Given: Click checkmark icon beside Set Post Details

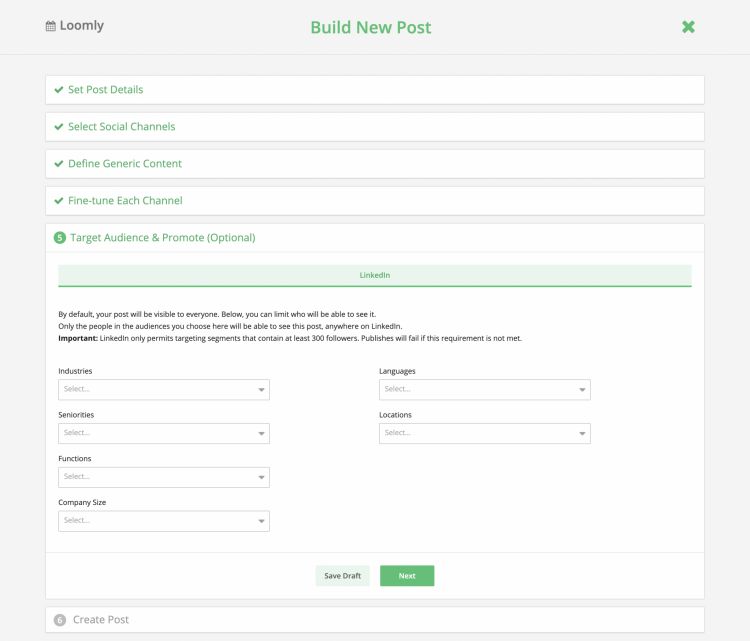Looking at the screenshot, I should point(59,90).
